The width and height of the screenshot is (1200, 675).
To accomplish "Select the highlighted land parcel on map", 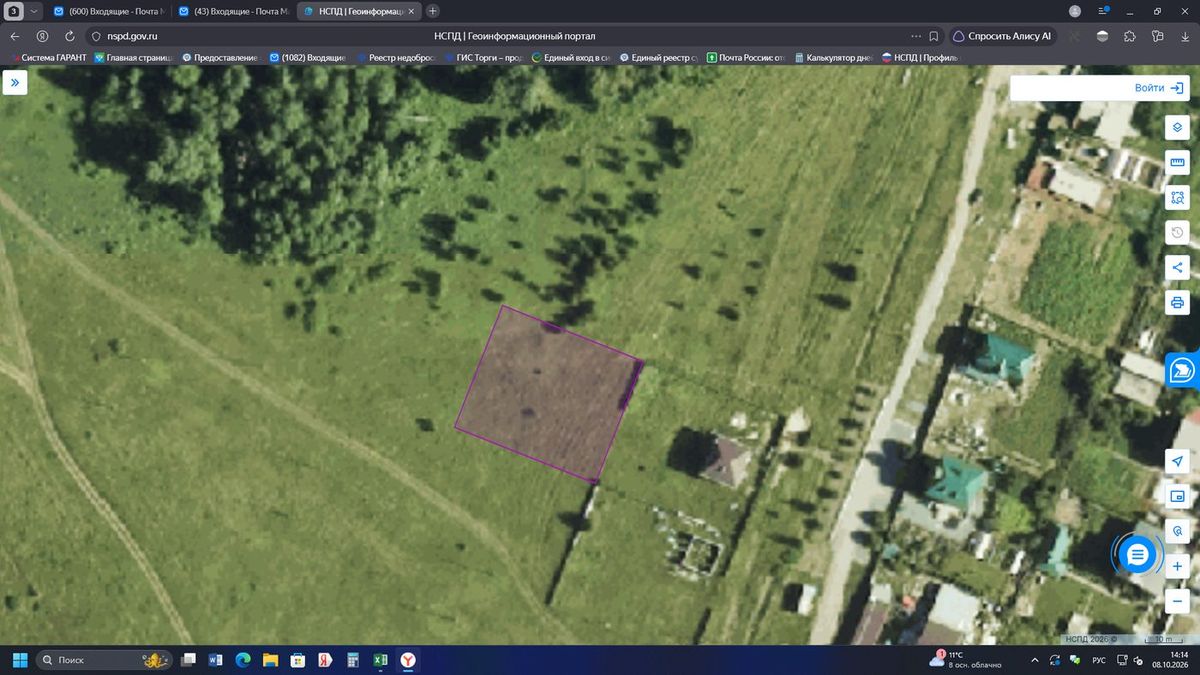I will pyautogui.click(x=548, y=392).
